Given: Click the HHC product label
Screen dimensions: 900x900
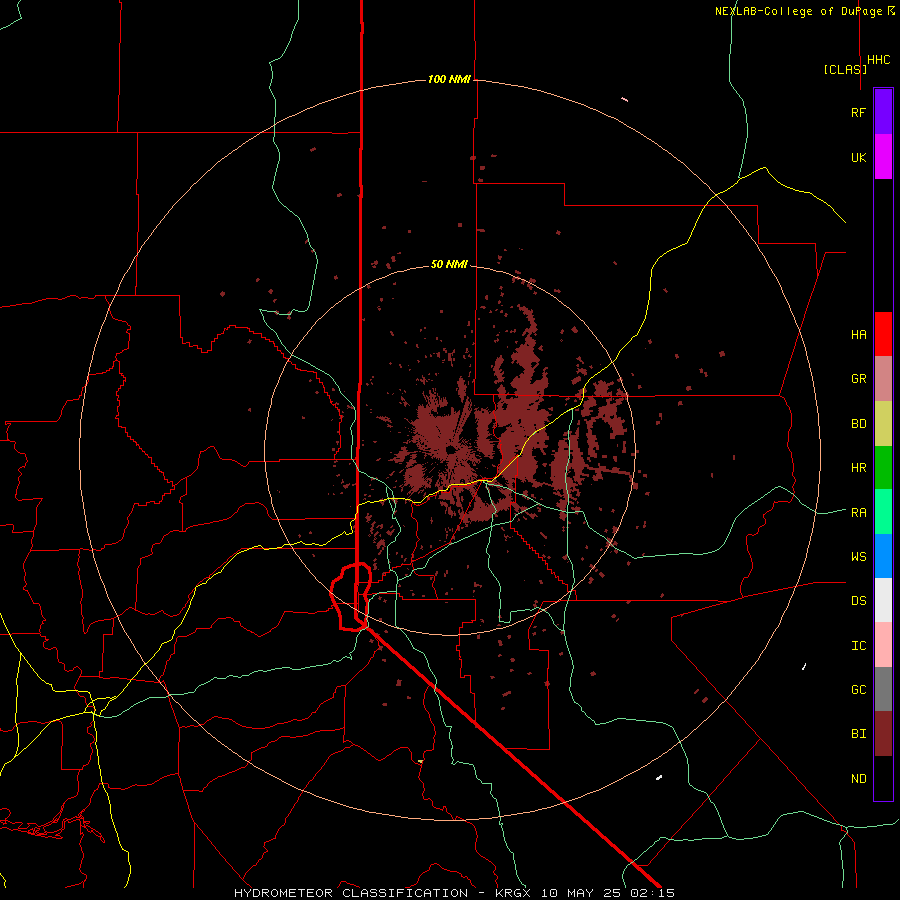Looking at the screenshot, I should [x=879, y=60].
